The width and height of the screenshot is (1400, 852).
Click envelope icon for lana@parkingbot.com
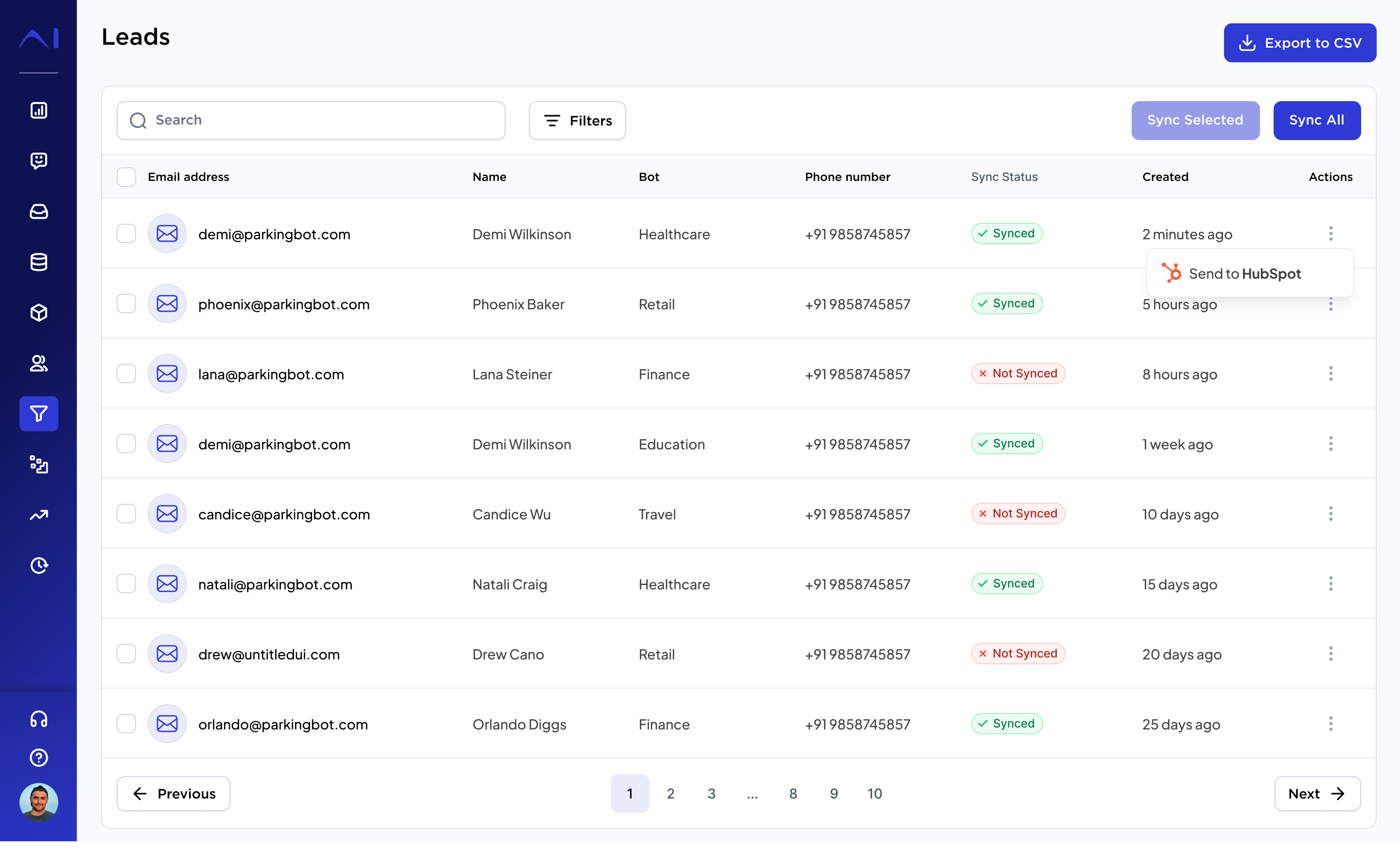point(167,373)
